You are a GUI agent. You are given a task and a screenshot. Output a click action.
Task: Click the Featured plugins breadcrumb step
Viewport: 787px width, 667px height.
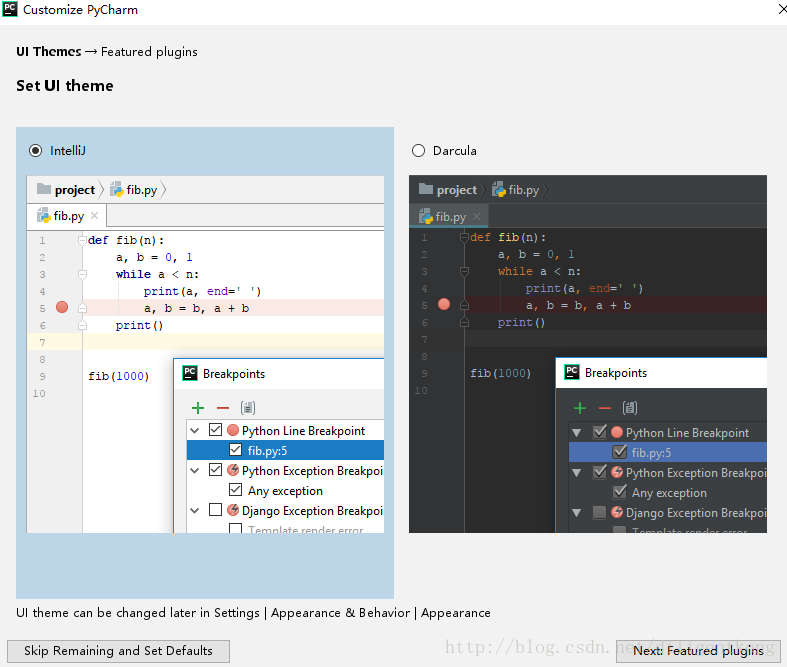pos(149,52)
